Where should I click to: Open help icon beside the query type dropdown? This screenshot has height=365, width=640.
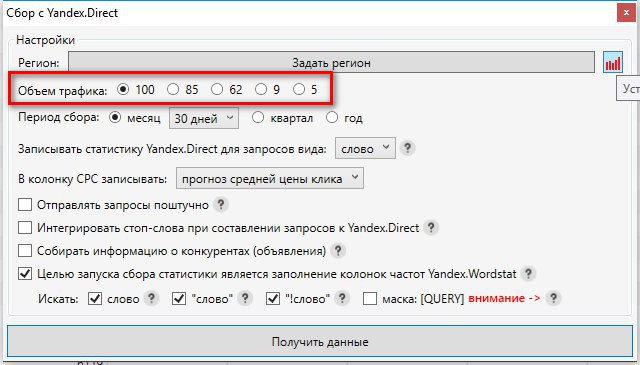pyautogui.click(x=407, y=148)
